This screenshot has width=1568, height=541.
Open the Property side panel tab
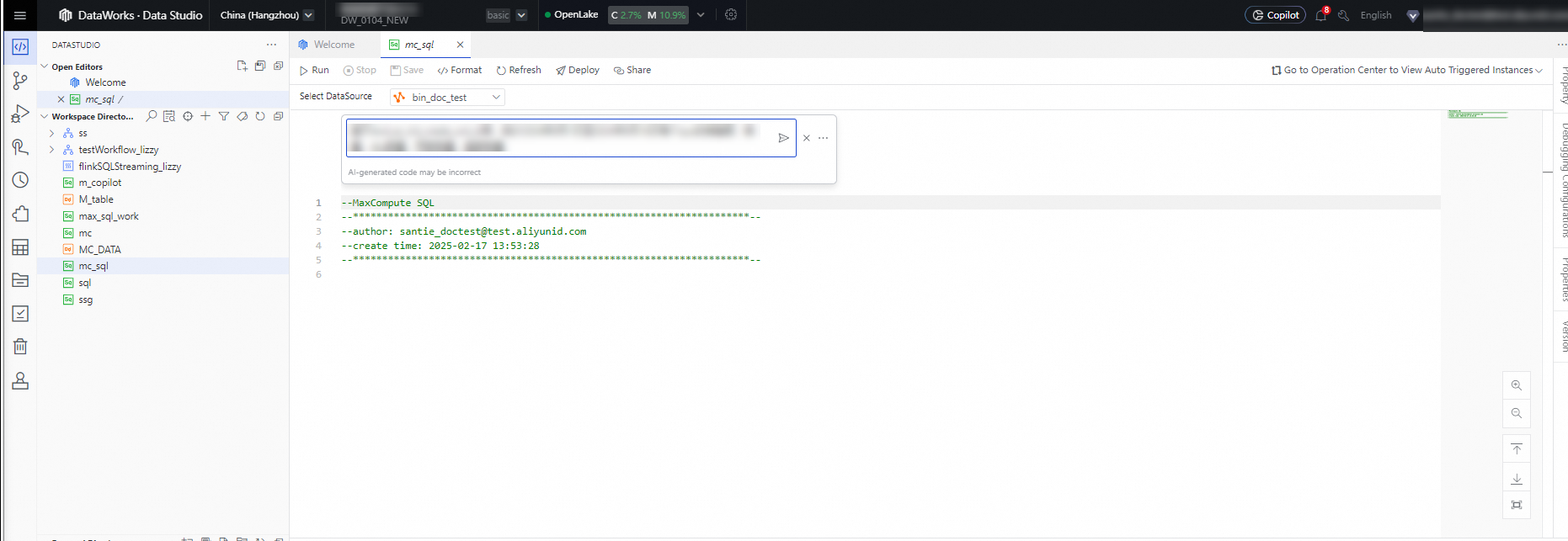1563,84
